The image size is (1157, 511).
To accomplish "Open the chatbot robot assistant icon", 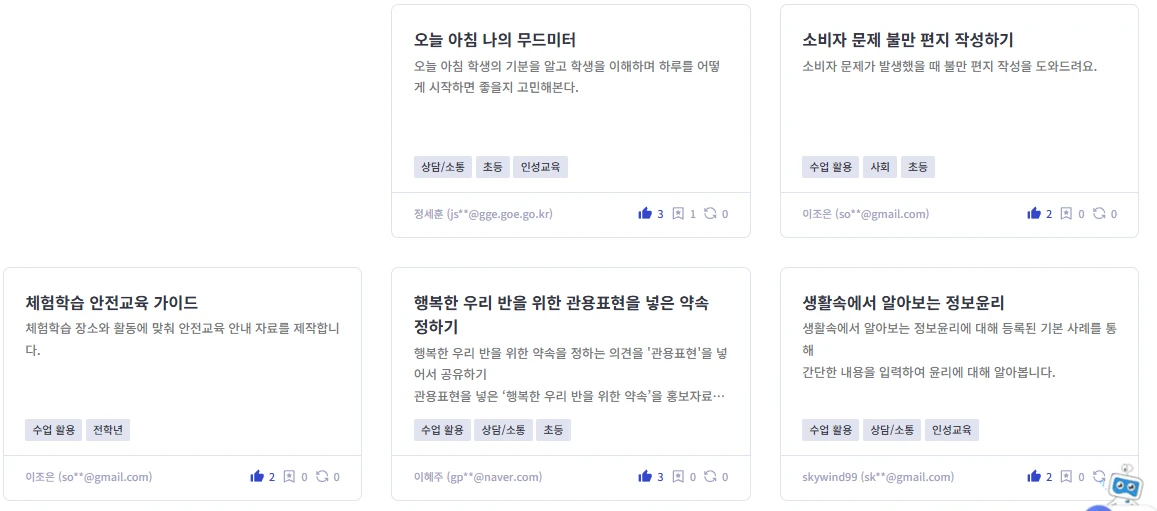I will pos(1124,486).
